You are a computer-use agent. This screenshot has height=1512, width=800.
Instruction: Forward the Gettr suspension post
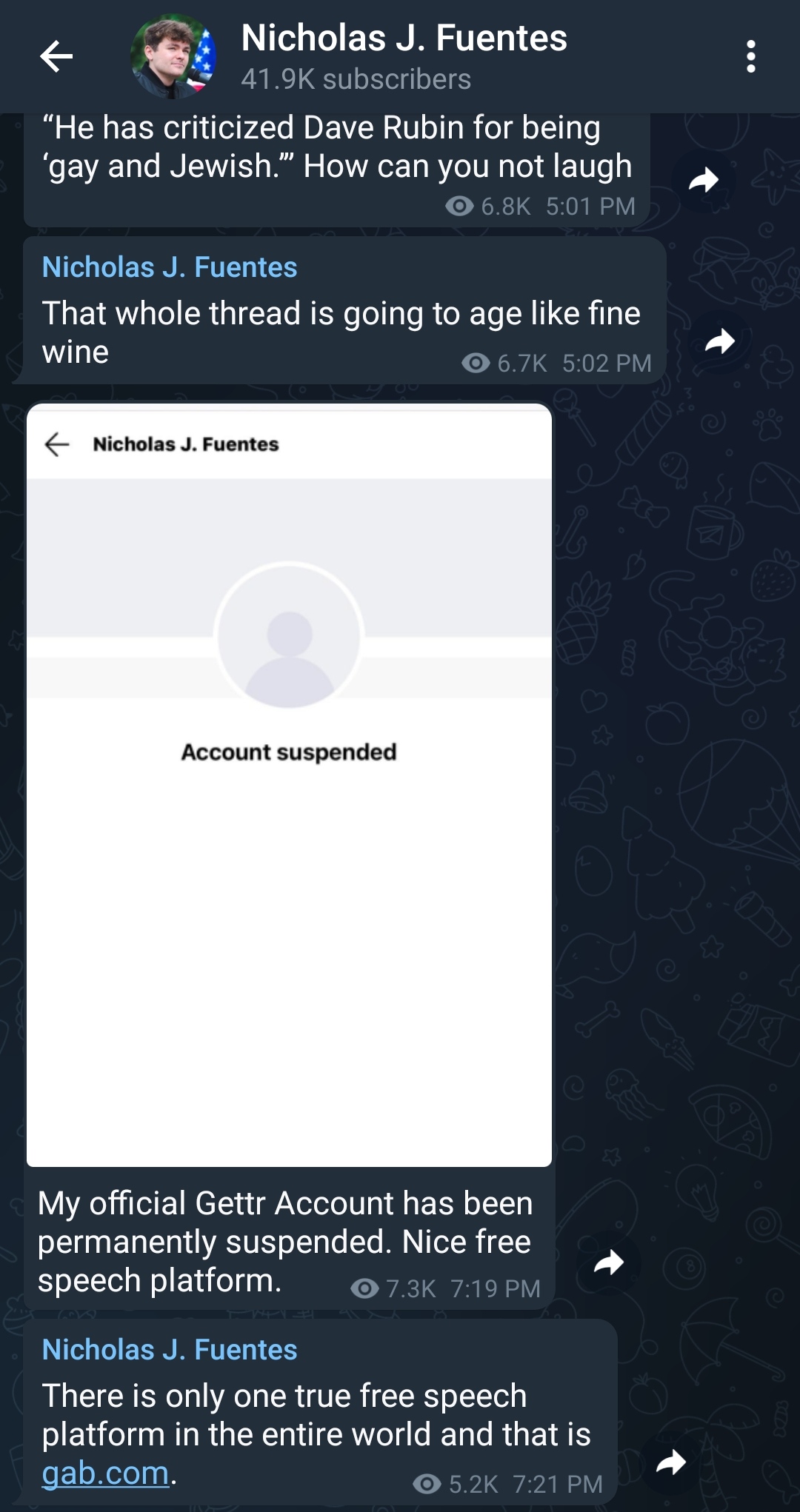coord(609,1262)
